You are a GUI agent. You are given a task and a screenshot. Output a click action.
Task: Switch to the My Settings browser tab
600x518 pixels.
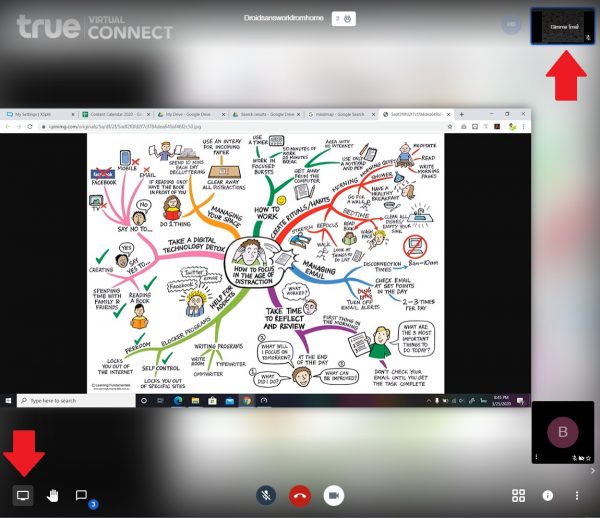click(x=38, y=114)
